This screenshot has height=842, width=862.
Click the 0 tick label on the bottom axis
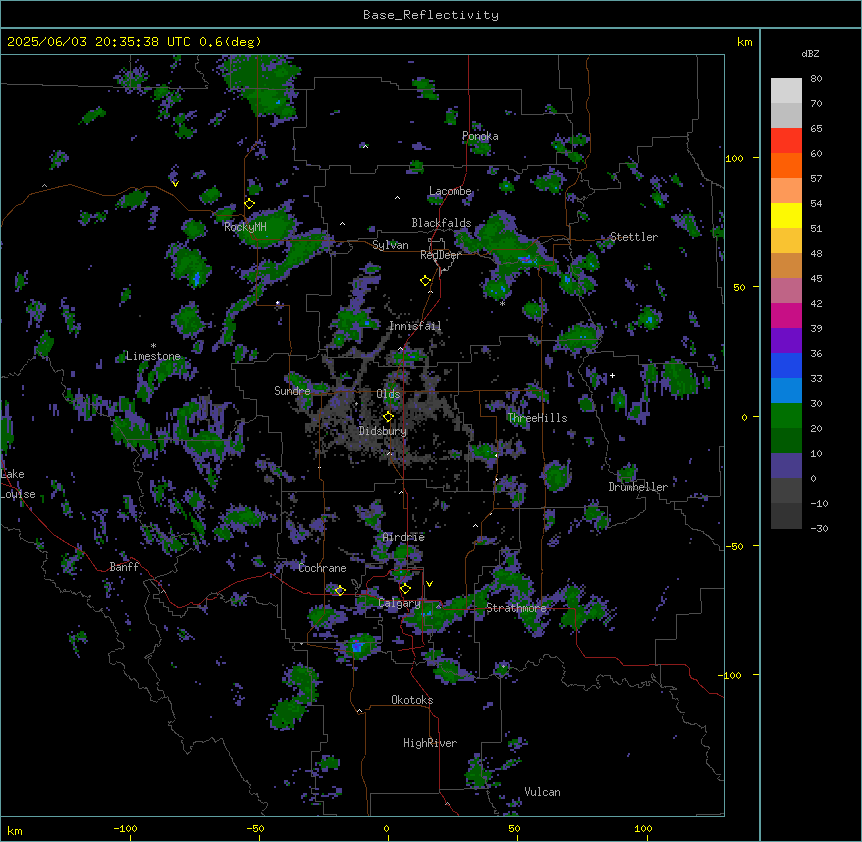386,828
